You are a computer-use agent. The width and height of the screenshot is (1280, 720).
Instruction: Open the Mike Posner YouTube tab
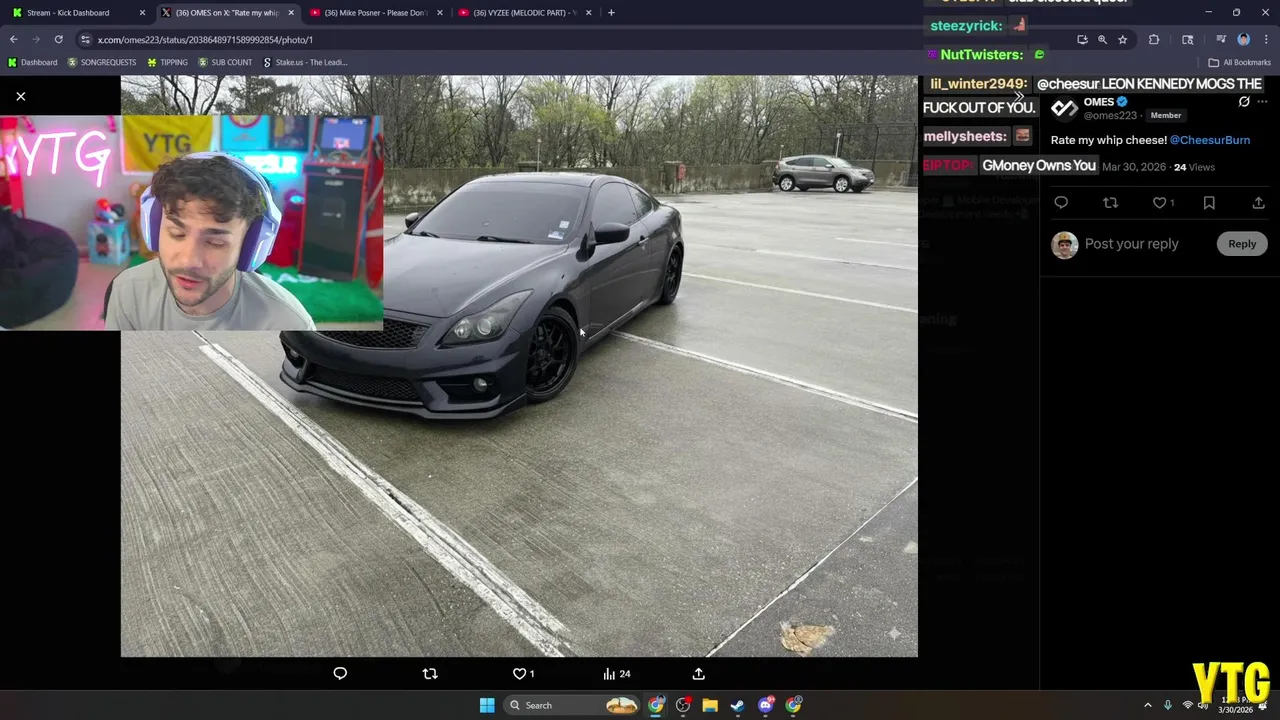pos(375,13)
